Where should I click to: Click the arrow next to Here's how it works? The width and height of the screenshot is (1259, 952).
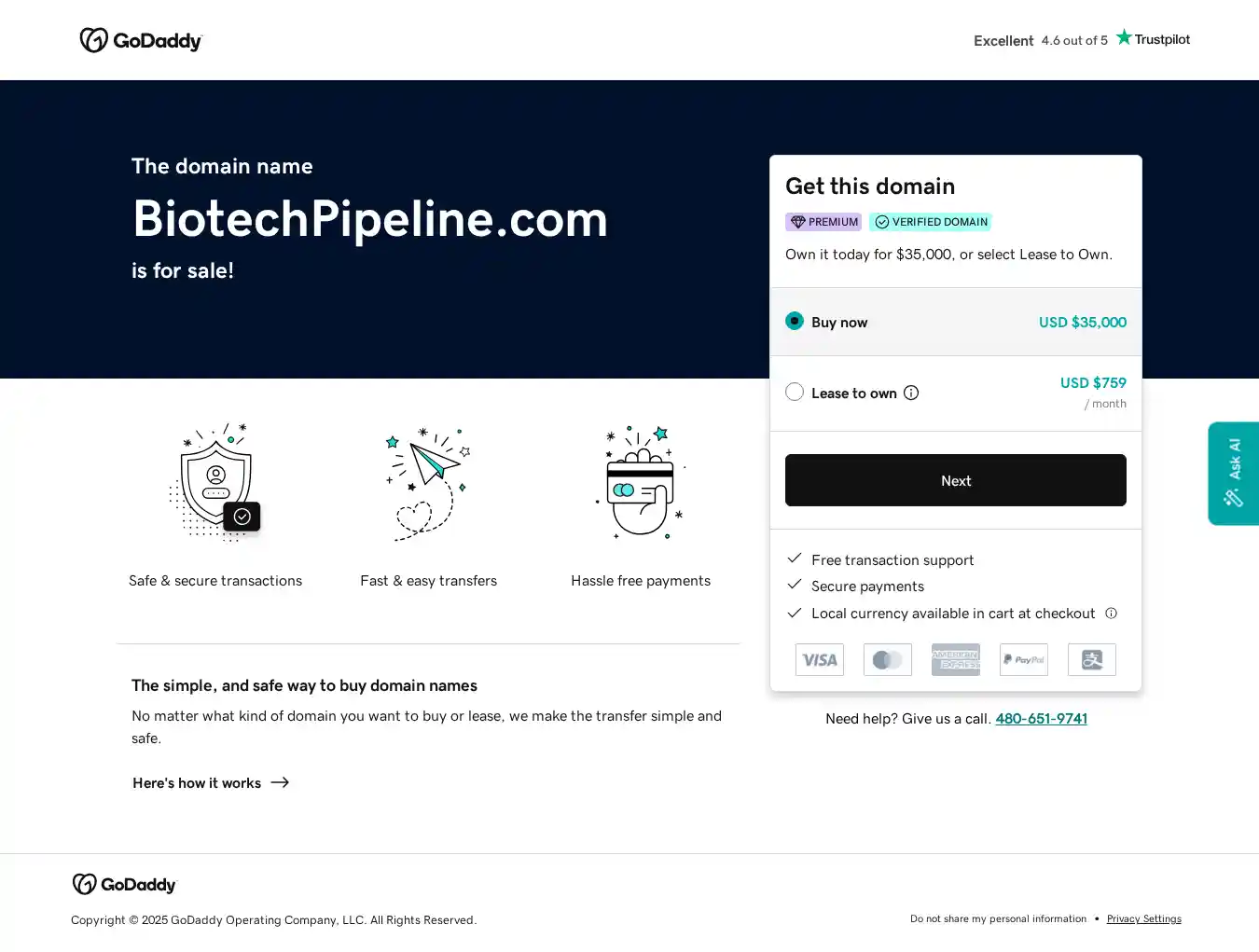(x=280, y=783)
